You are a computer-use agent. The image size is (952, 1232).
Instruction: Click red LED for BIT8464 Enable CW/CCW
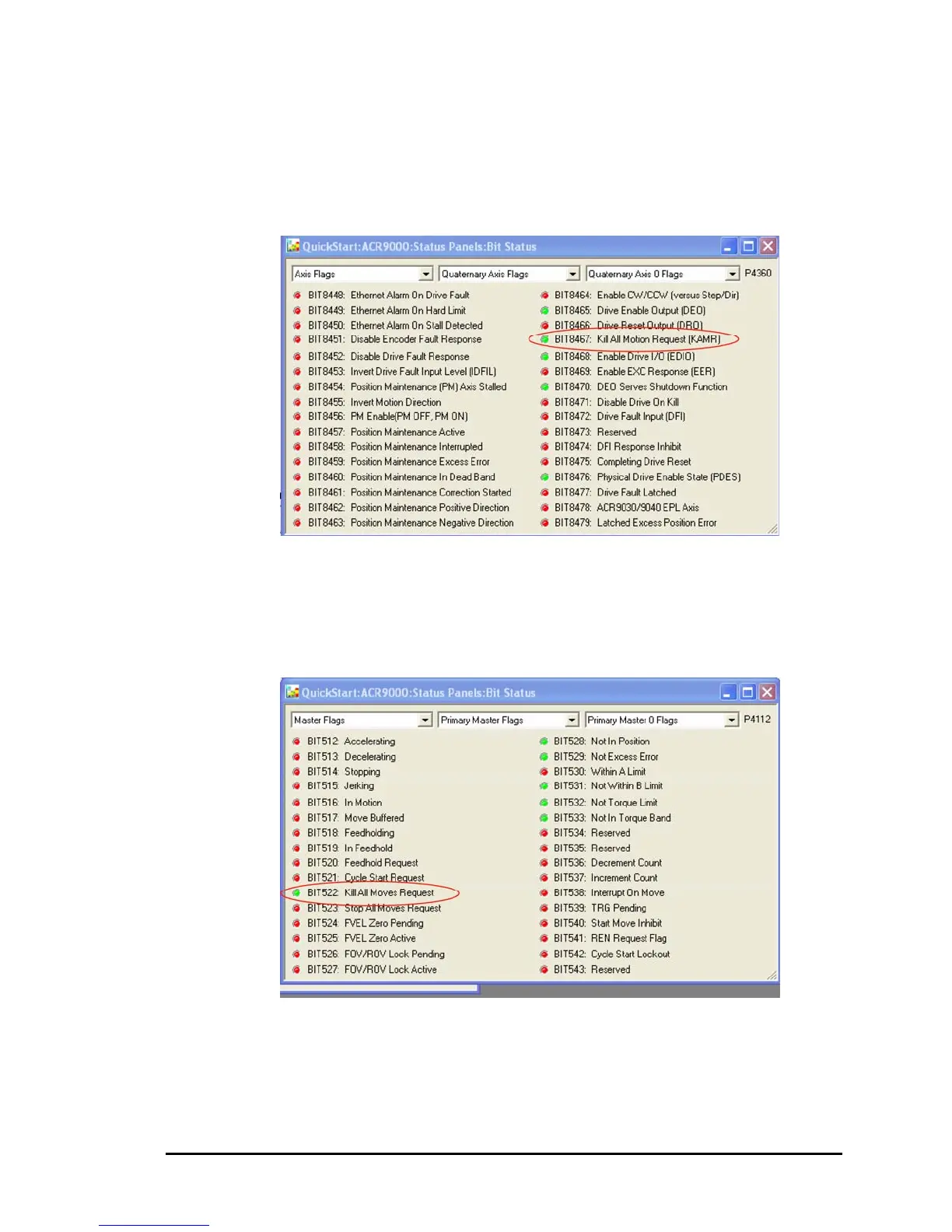544,295
